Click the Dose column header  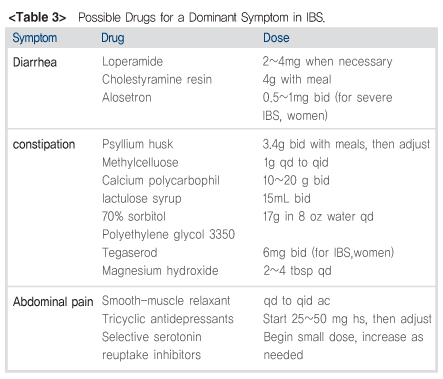pyautogui.click(x=276, y=38)
